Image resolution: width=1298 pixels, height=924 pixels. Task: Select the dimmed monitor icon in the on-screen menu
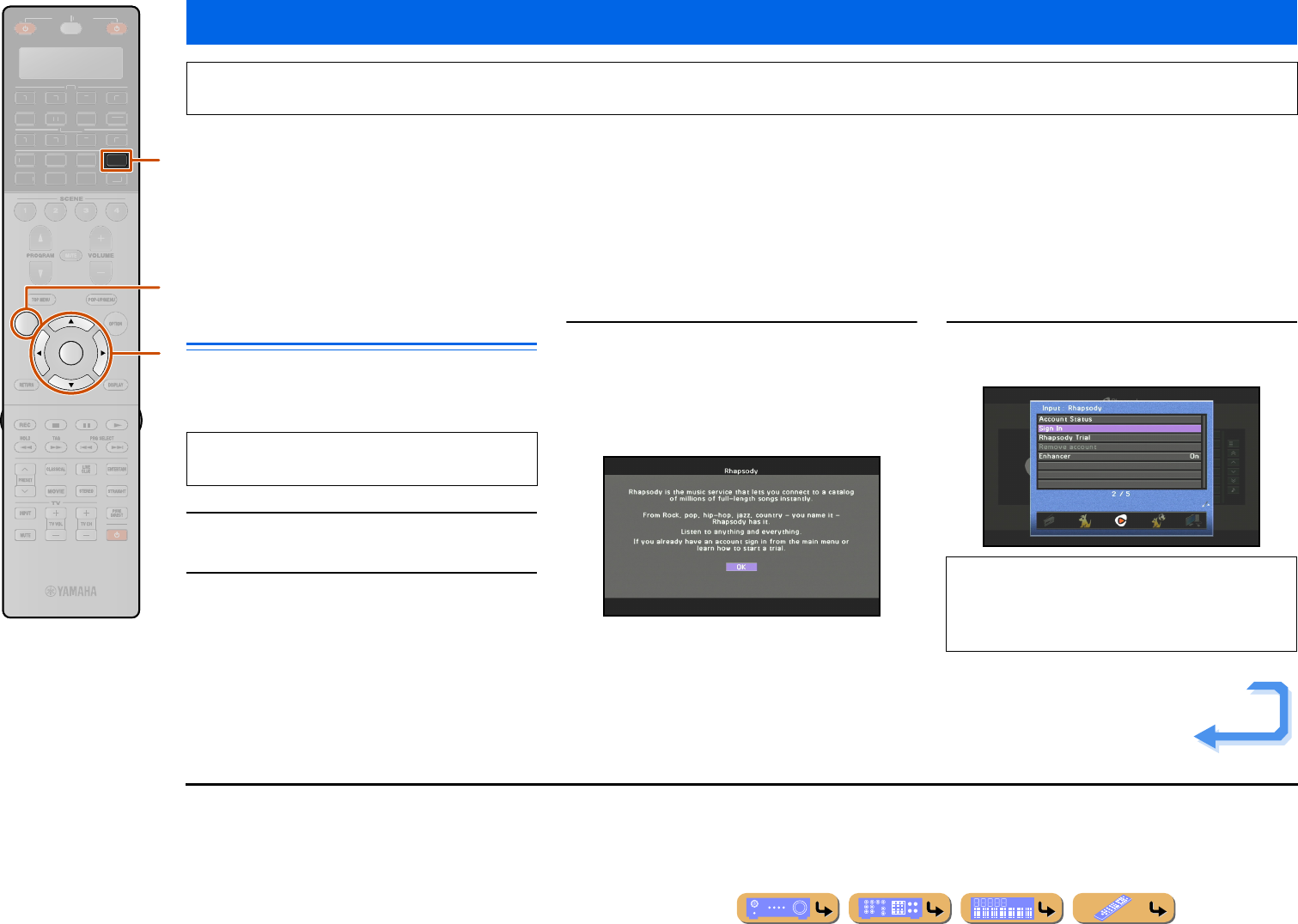pyautogui.click(x=1192, y=520)
